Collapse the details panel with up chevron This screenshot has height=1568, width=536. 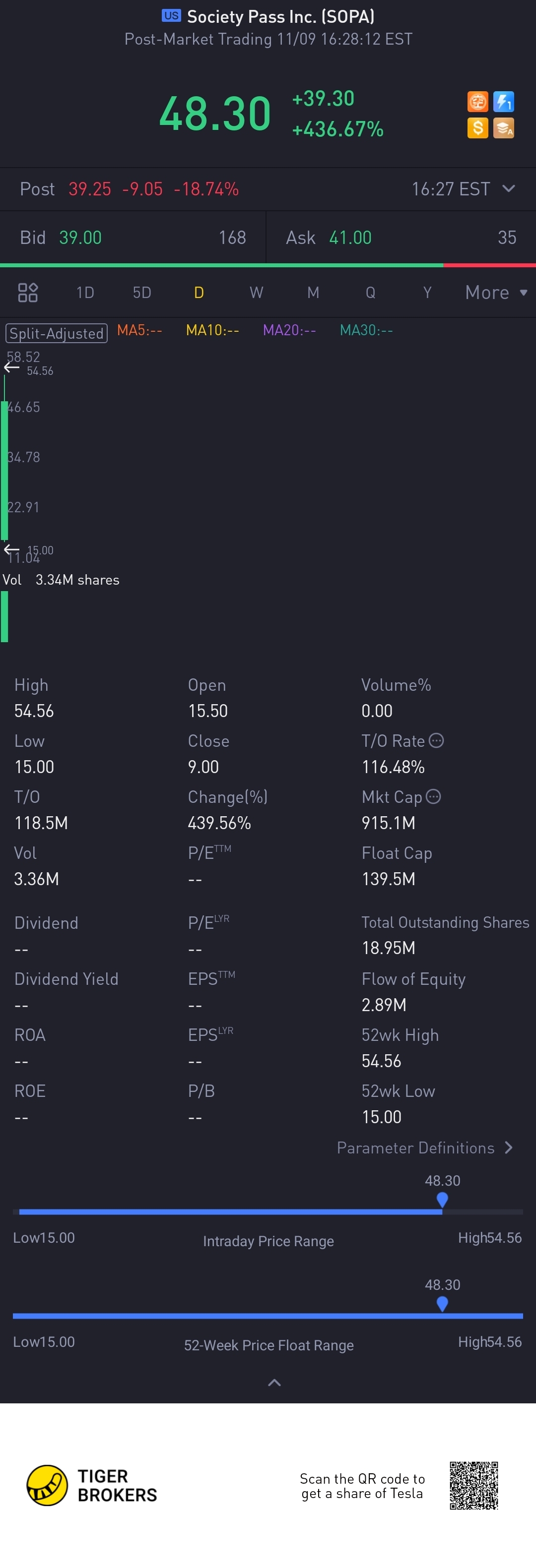(x=274, y=1383)
